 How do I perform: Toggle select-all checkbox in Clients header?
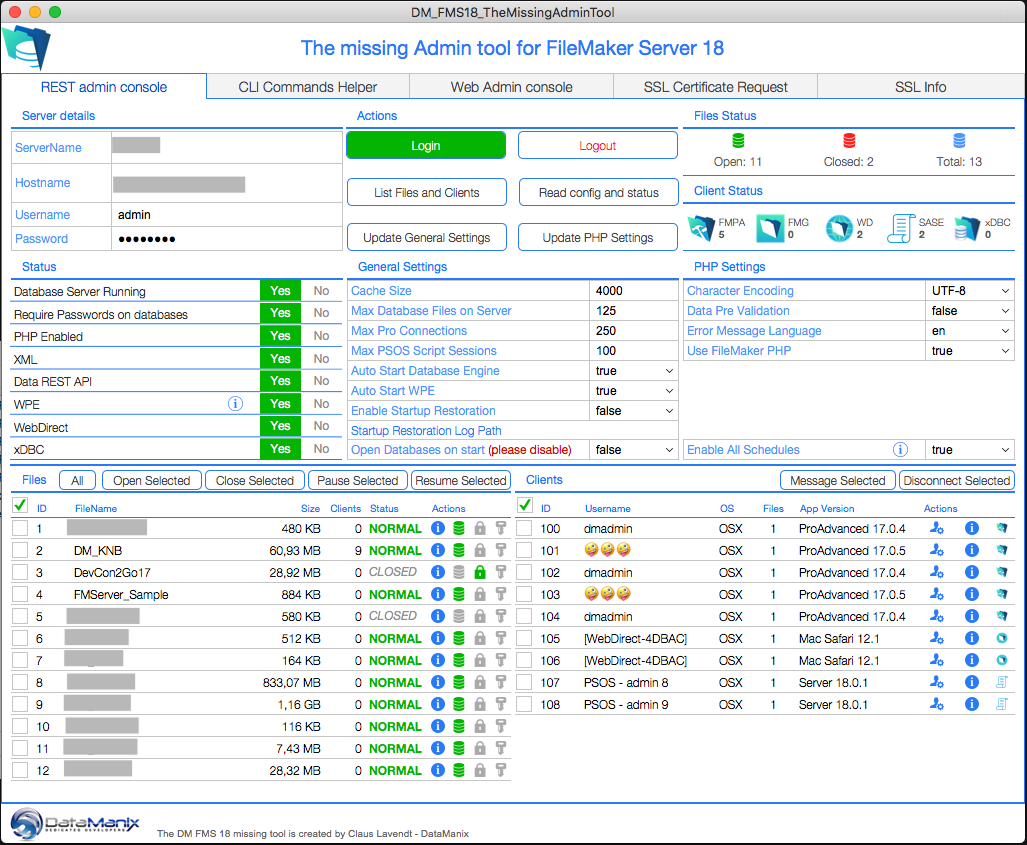(525, 505)
